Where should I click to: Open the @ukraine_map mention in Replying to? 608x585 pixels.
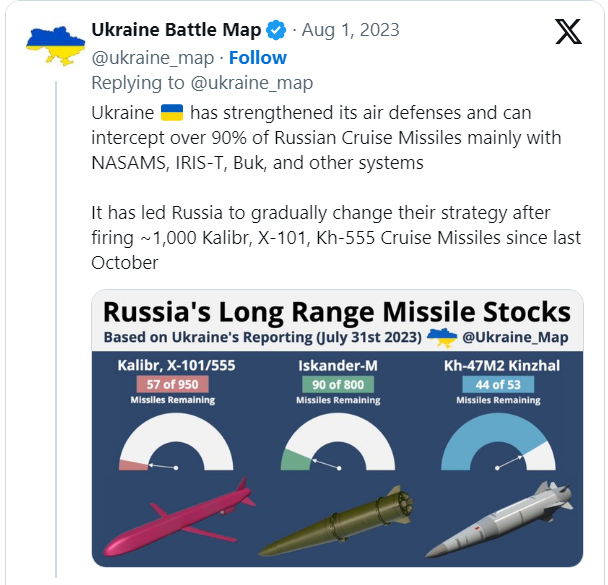pos(252,83)
